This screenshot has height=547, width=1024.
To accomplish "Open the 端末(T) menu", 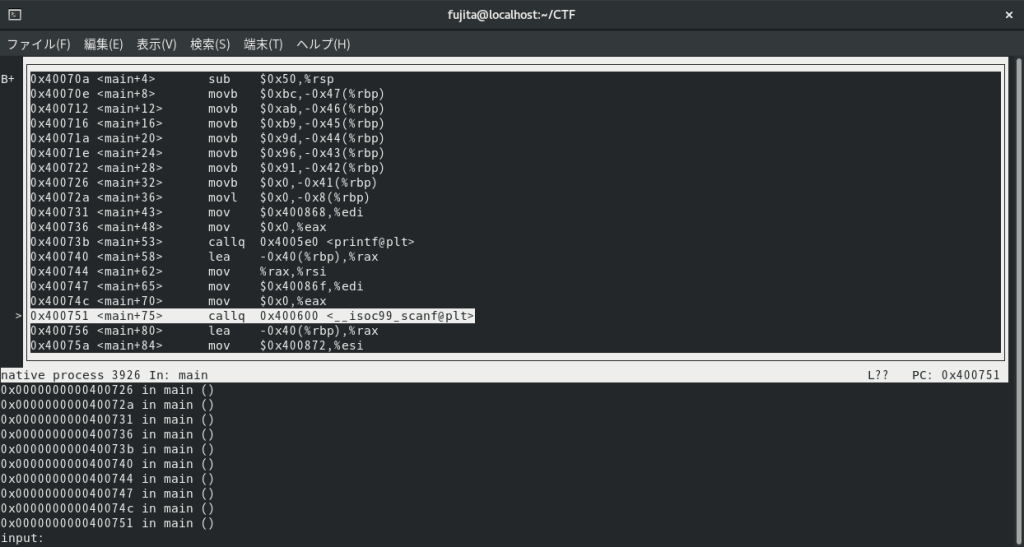I will 263,44.
